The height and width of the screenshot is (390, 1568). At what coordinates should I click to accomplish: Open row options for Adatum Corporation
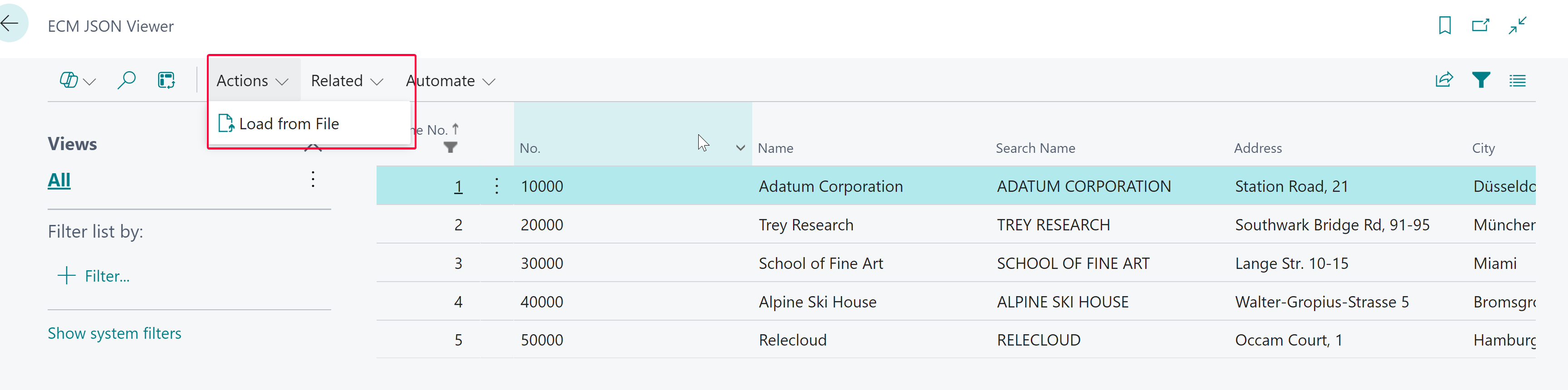click(497, 186)
